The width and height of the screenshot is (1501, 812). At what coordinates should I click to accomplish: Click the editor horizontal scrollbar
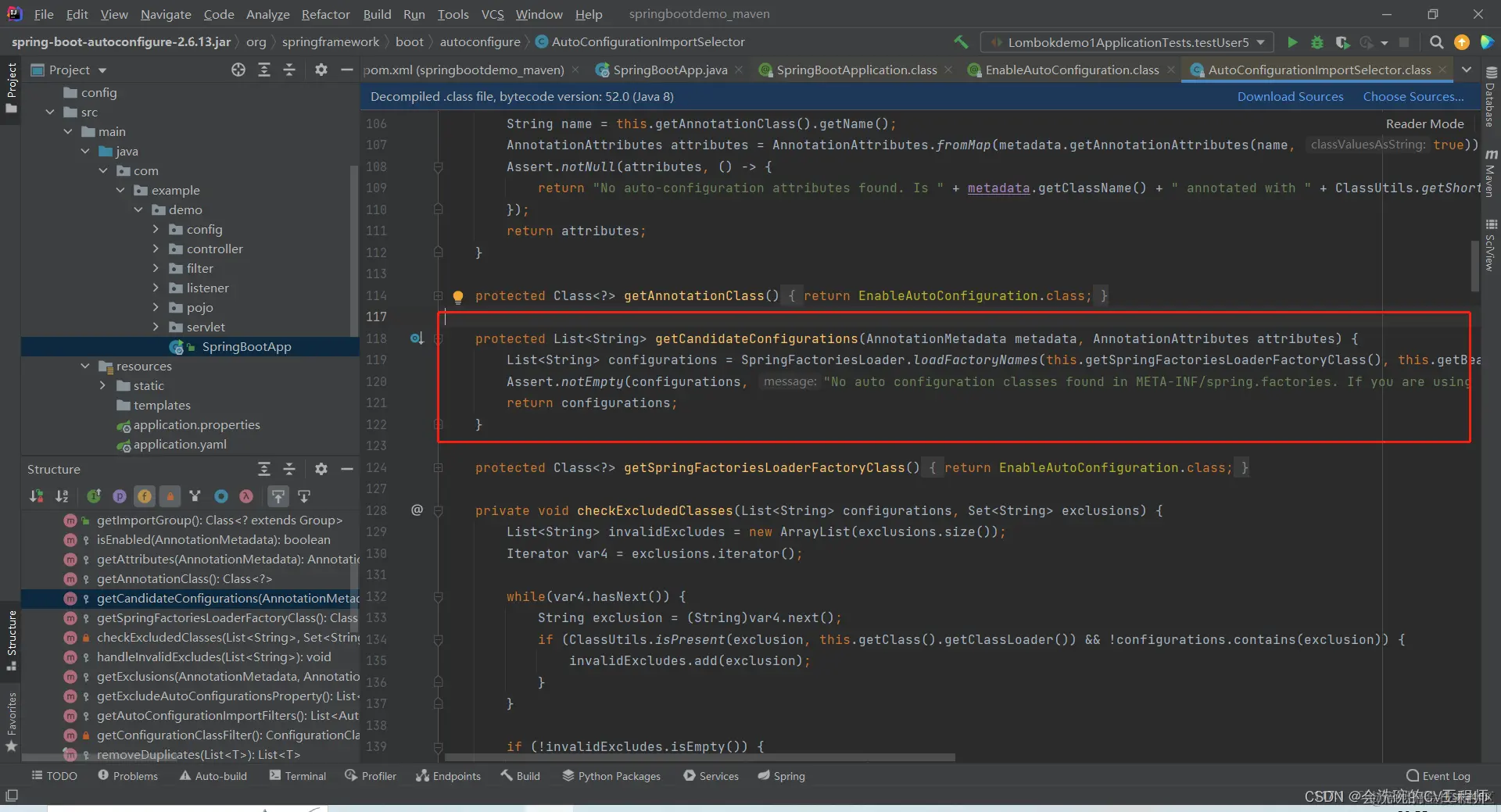click(700, 757)
